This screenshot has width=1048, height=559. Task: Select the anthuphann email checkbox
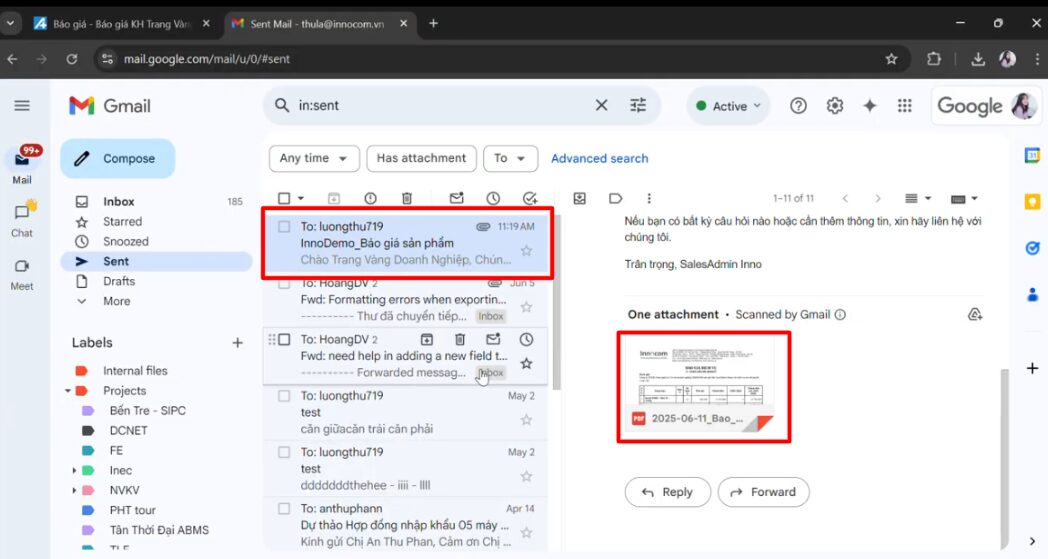point(284,509)
